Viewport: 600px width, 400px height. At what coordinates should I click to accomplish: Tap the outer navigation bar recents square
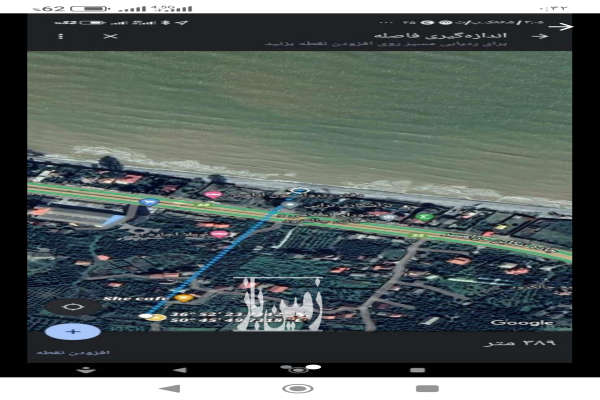(x=427, y=389)
